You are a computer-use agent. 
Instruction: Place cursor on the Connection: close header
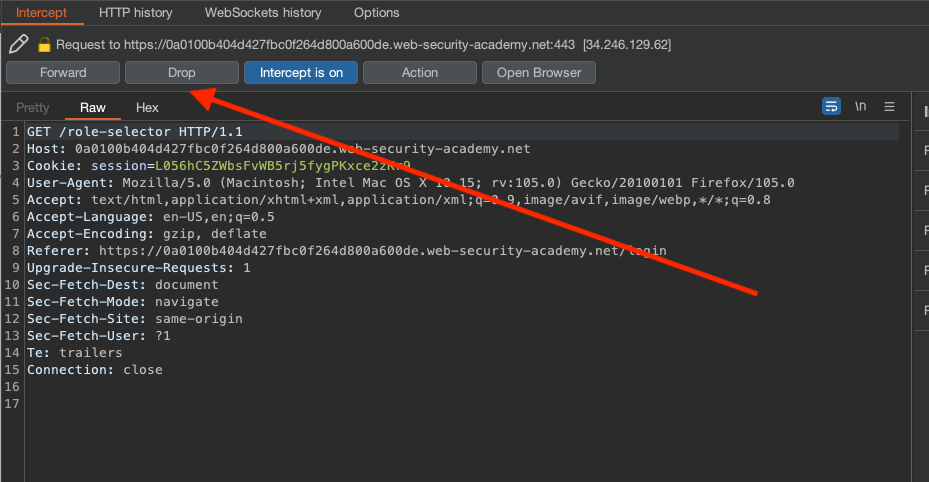pyautogui.click(x=94, y=370)
